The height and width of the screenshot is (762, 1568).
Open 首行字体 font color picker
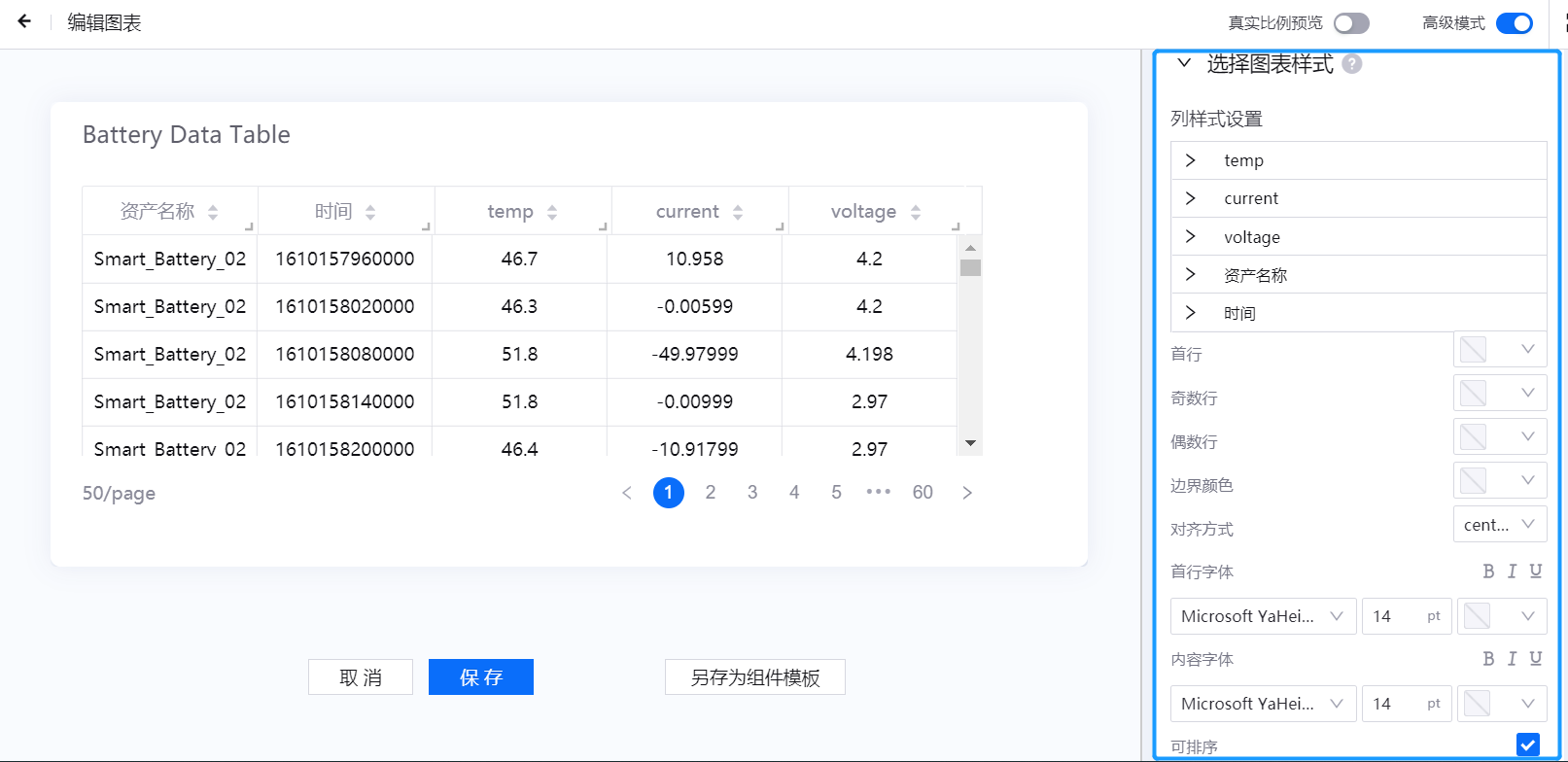(1502, 616)
